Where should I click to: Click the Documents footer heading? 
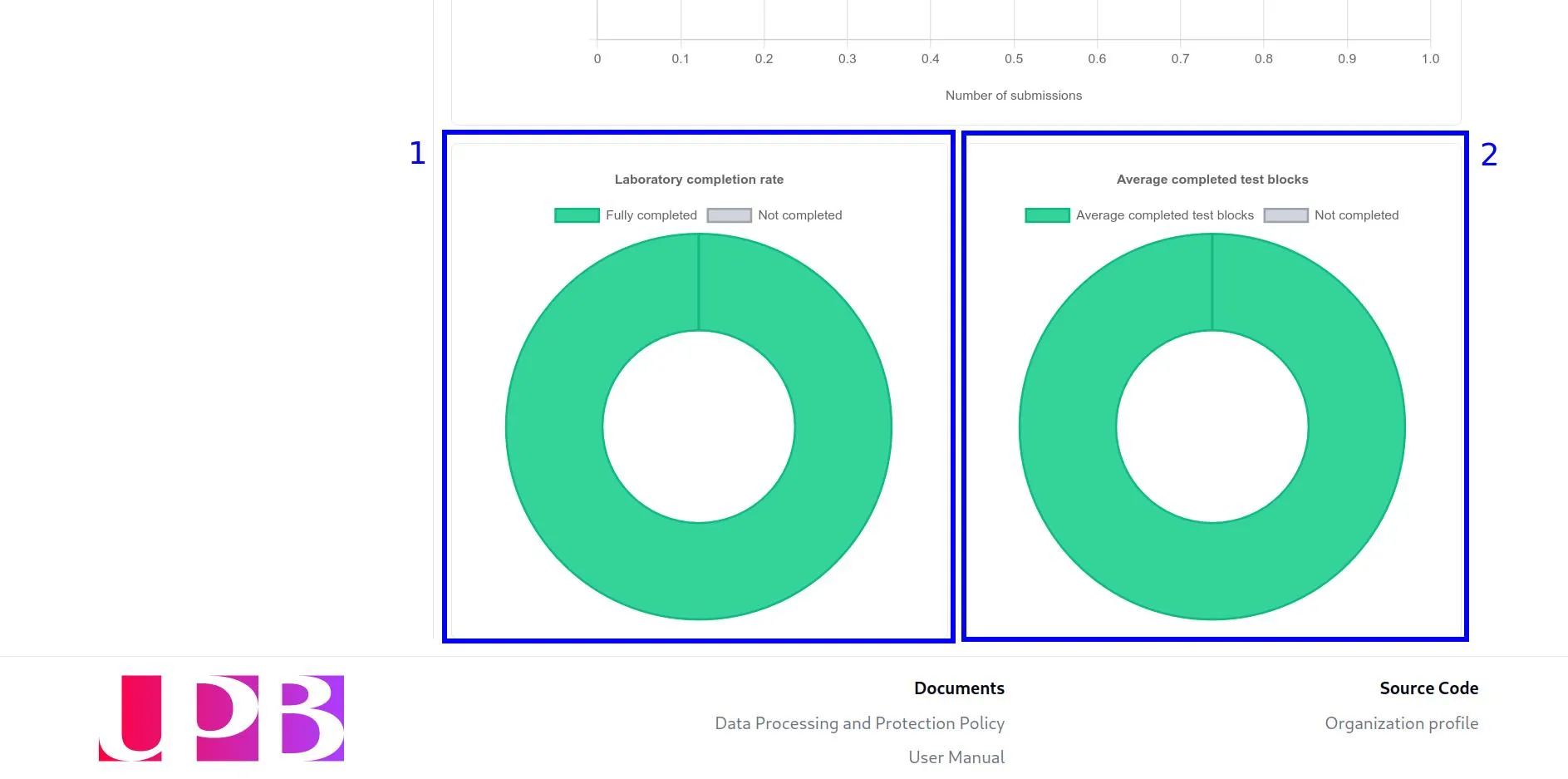[x=959, y=688]
